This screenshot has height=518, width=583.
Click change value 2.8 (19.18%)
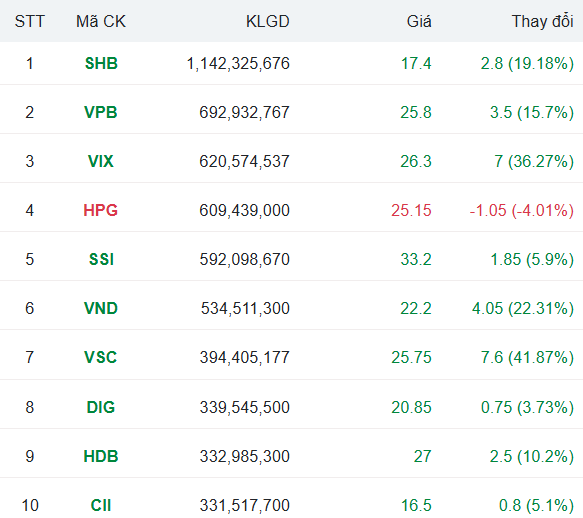click(527, 64)
